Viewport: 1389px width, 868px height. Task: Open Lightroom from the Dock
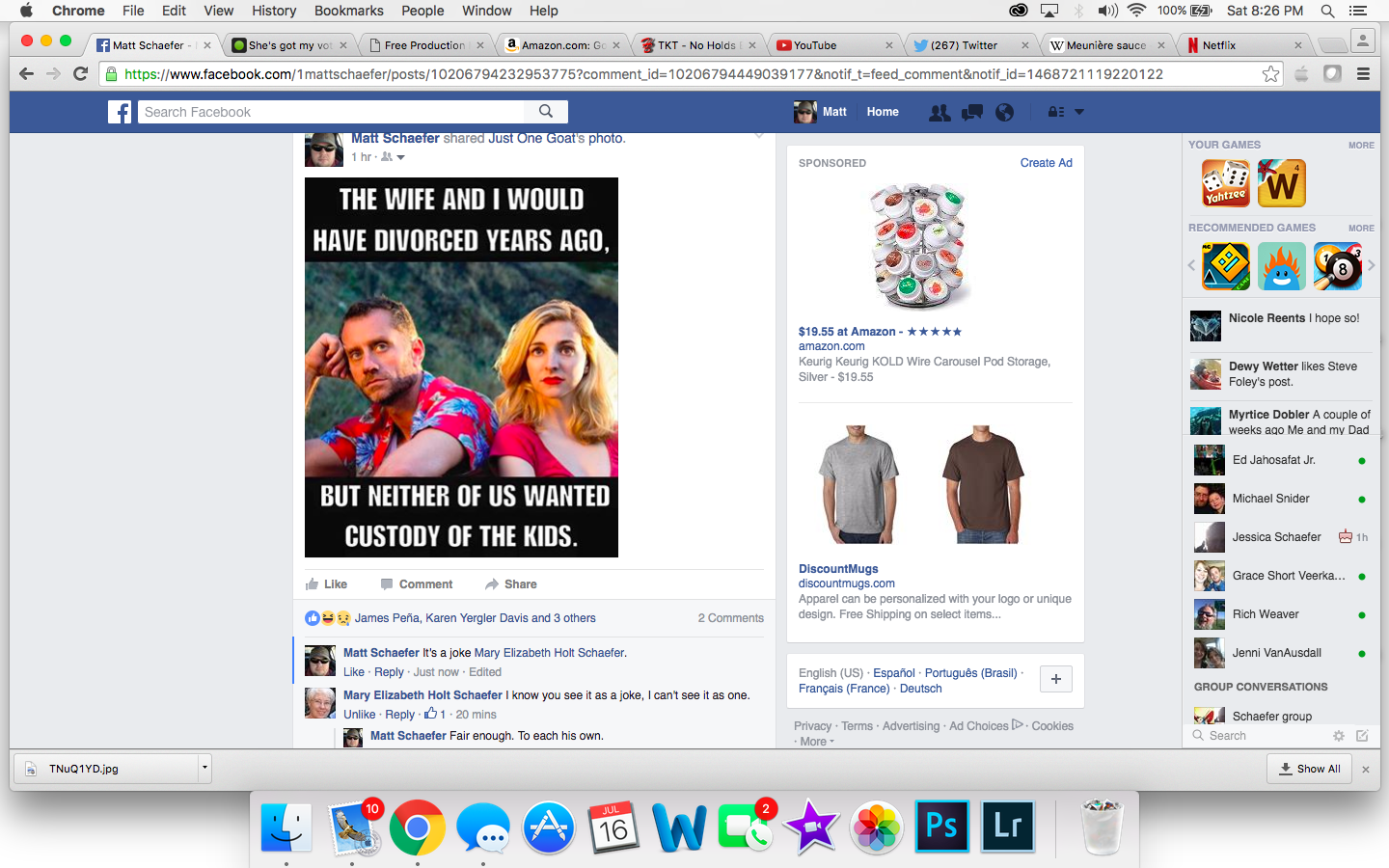tap(1008, 827)
